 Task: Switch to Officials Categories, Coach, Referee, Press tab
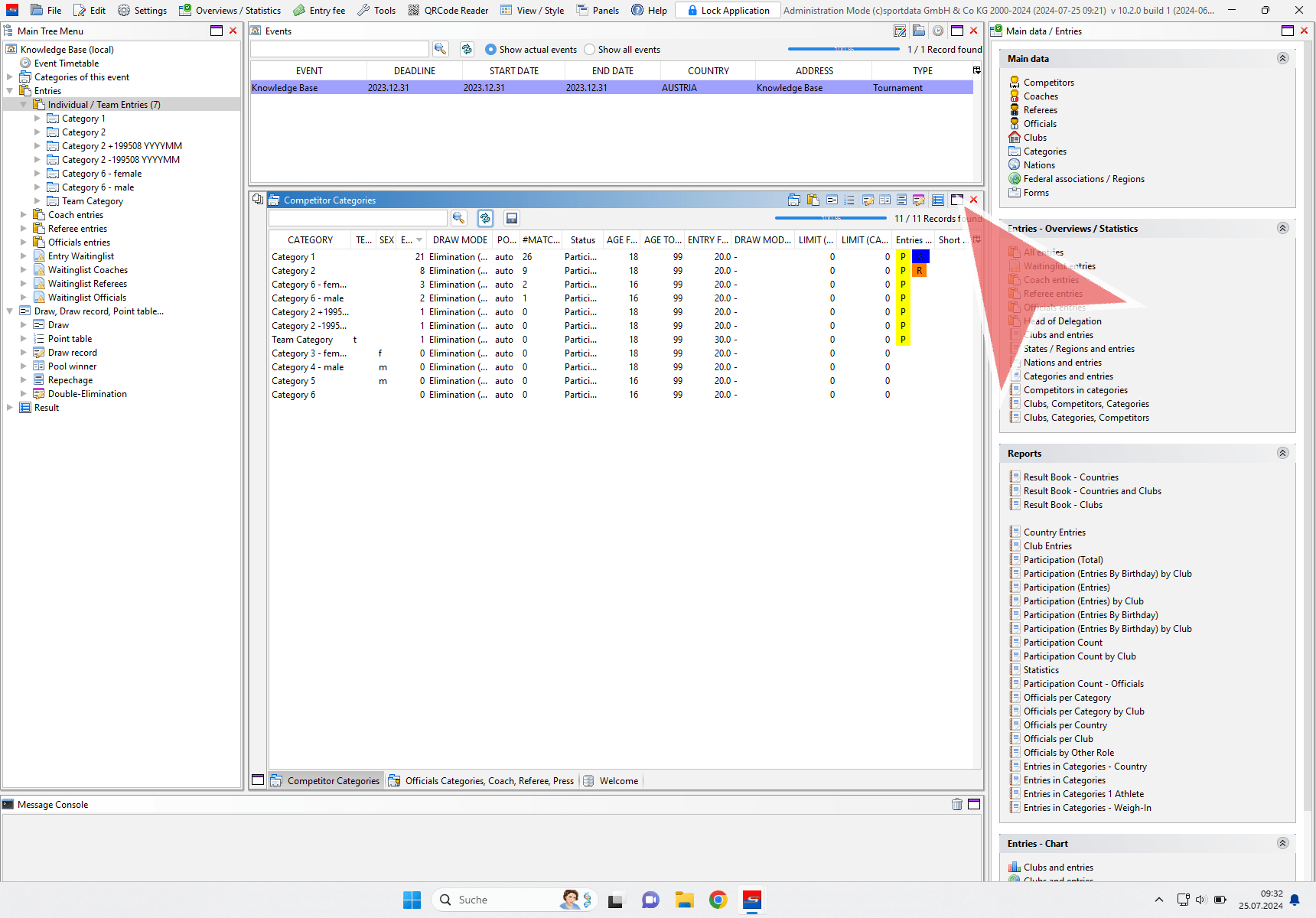point(481,781)
